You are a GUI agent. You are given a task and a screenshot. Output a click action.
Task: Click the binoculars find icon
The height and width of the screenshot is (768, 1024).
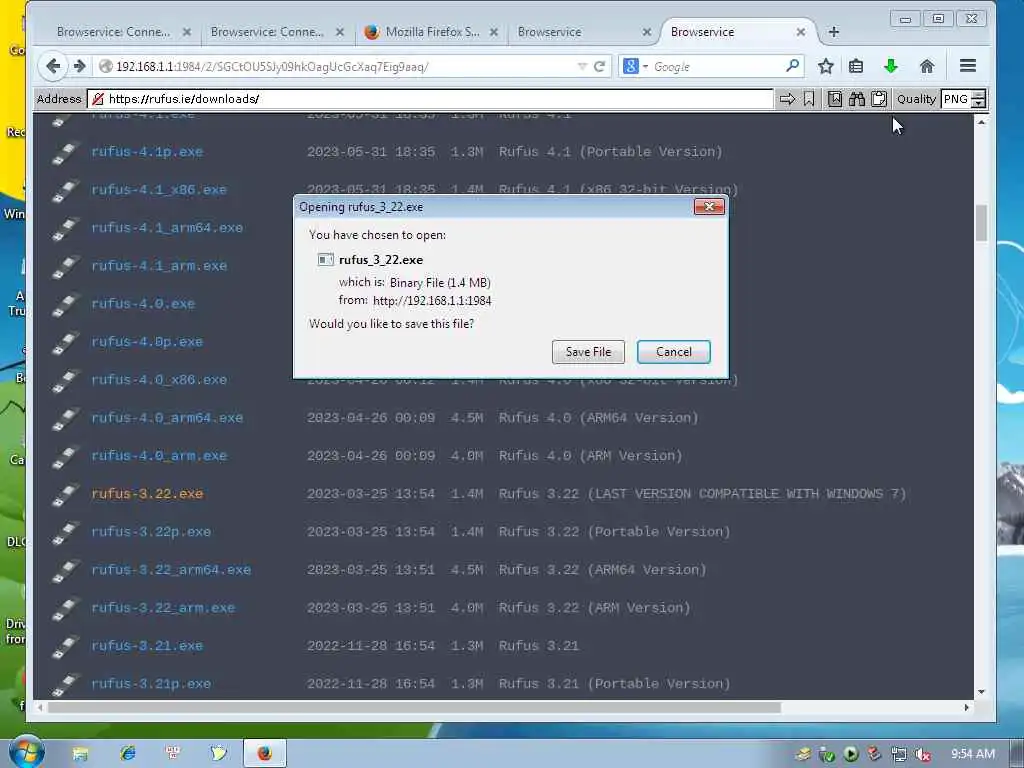pyautogui.click(x=857, y=99)
